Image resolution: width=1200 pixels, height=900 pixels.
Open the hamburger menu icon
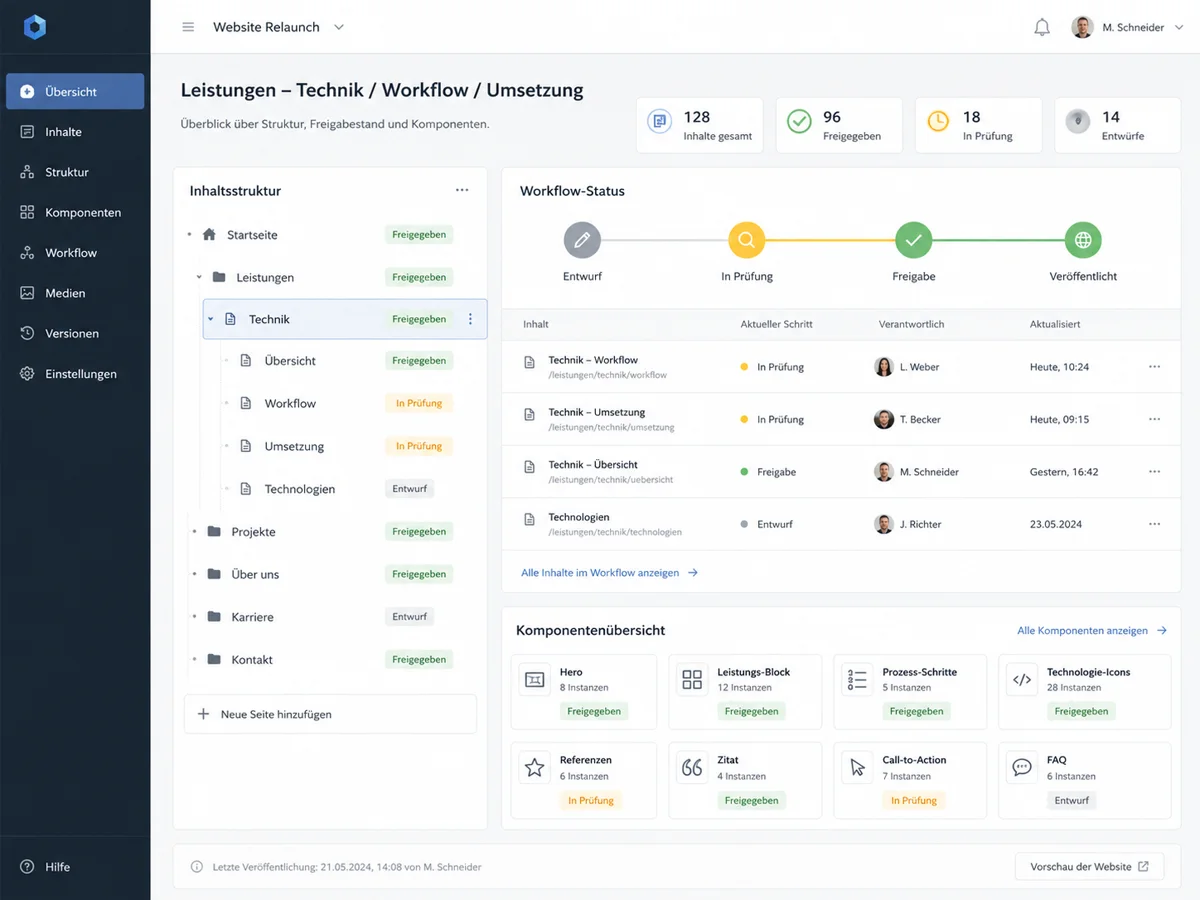tap(188, 27)
